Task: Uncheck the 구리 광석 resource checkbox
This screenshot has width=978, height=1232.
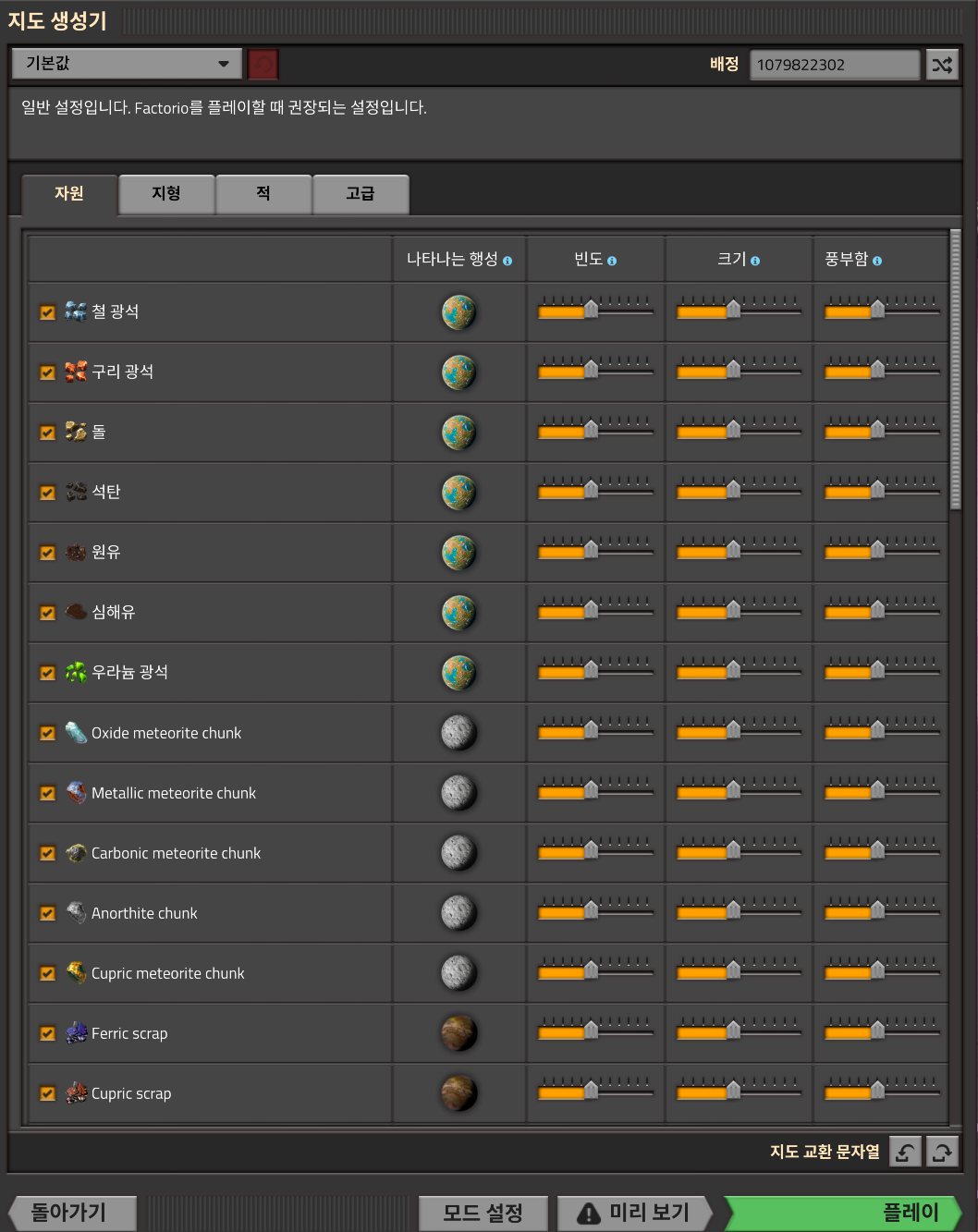Action: click(x=48, y=372)
